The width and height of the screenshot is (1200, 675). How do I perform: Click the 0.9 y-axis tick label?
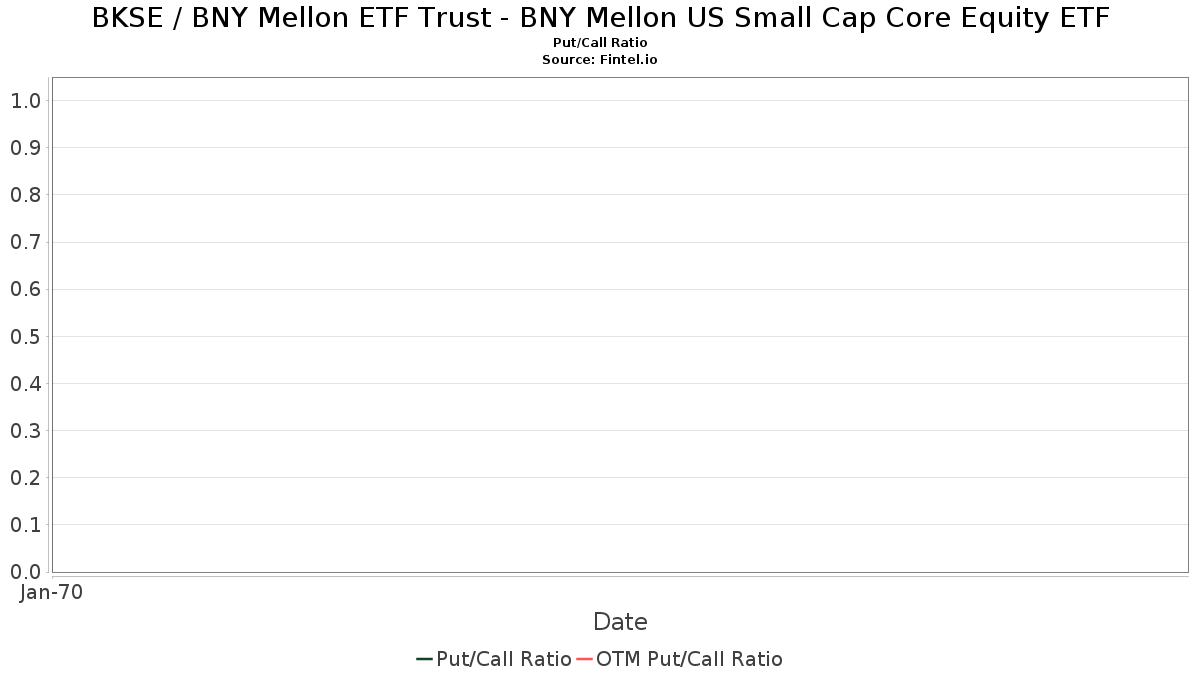click(25, 148)
